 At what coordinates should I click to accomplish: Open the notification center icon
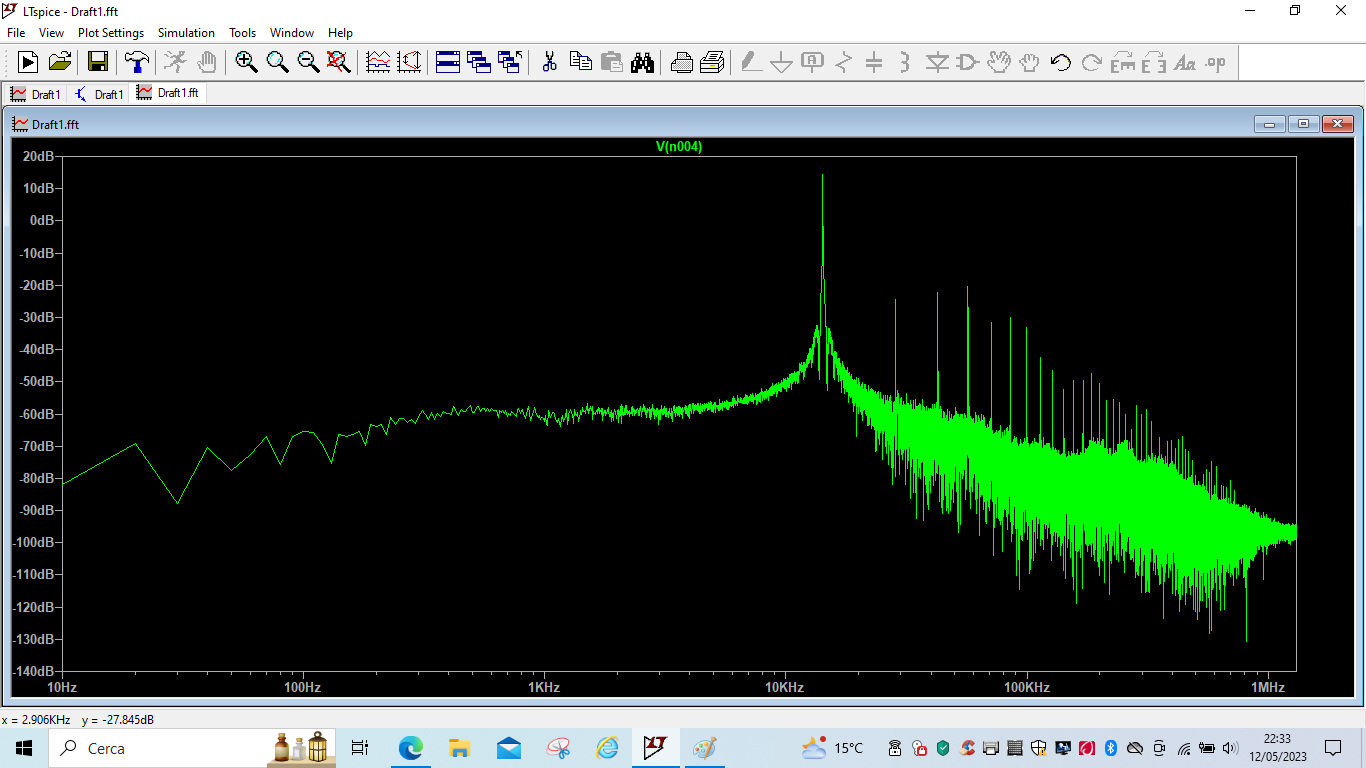coord(1332,748)
